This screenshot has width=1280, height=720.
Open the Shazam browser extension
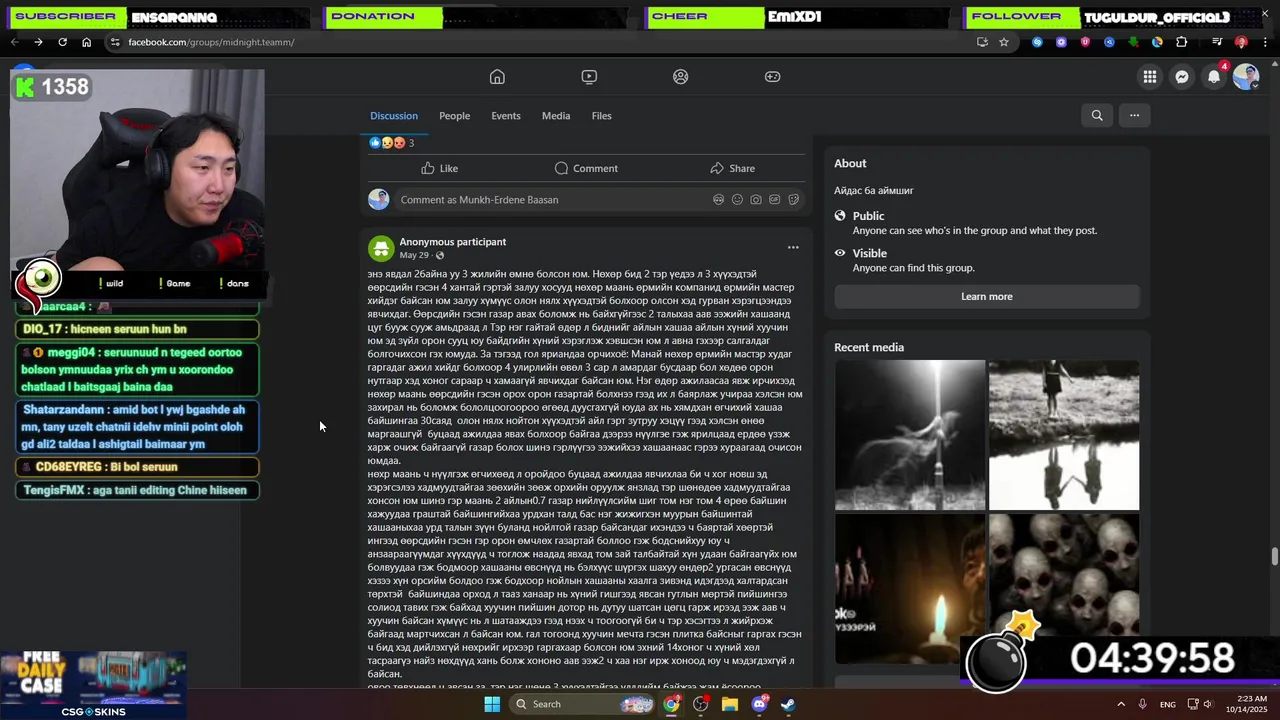(x=1037, y=42)
